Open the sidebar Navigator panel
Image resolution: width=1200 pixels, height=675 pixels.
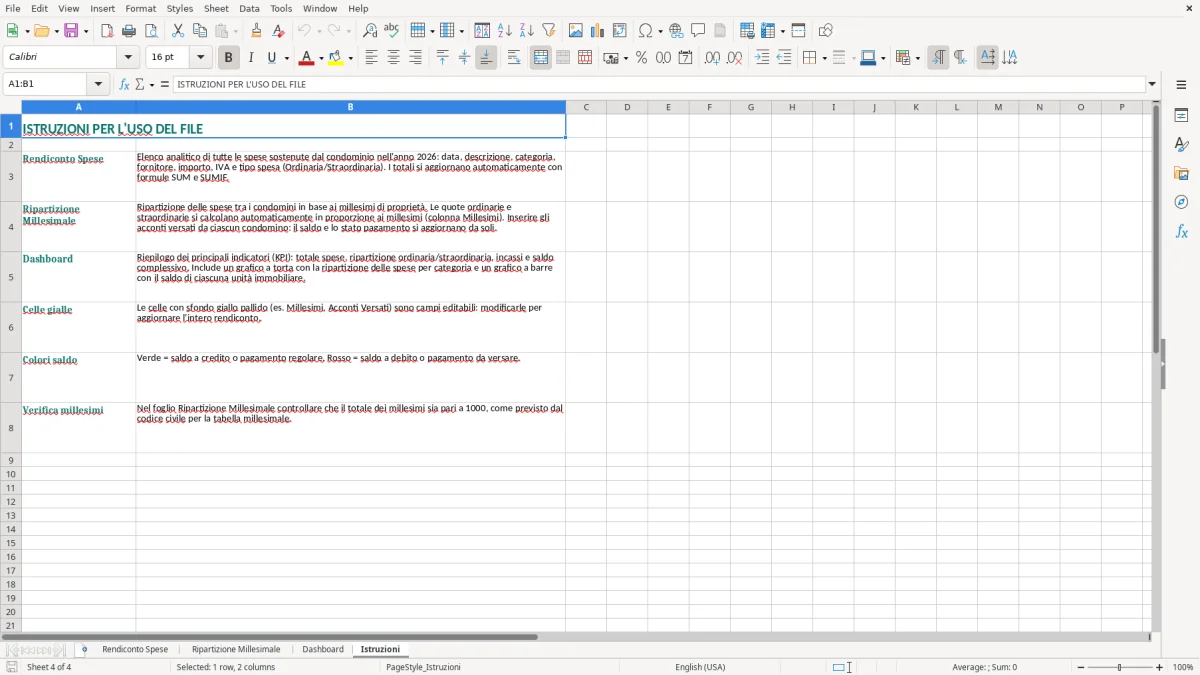click(1181, 202)
